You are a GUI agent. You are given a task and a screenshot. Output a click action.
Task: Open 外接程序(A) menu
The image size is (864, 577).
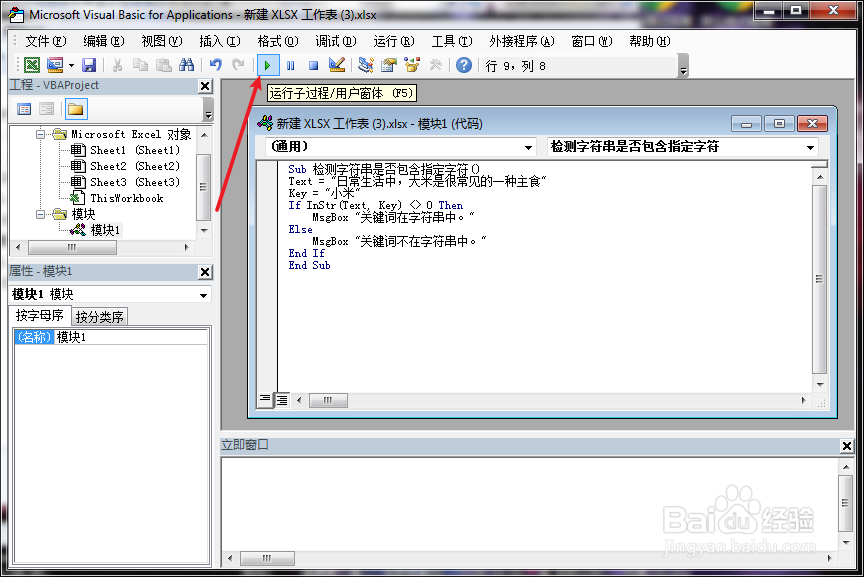[521, 41]
